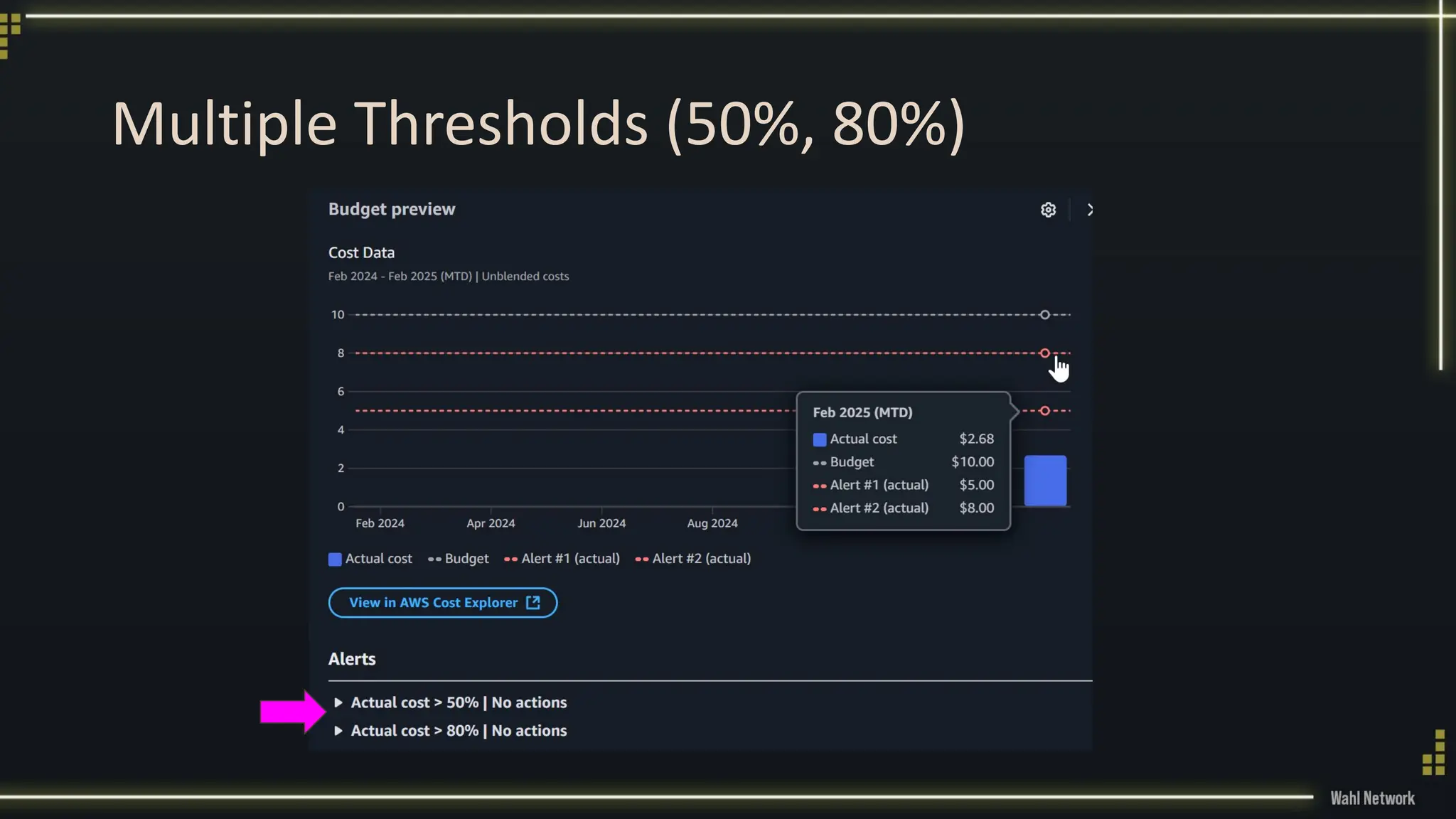Open the Budget preview settings gear

(x=1048, y=210)
